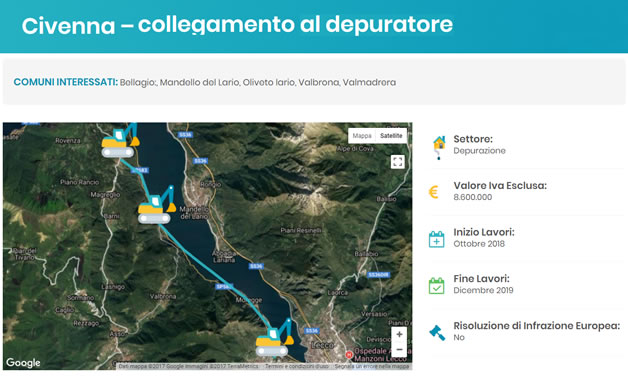Image resolution: width=628 pixels, height=384 pixels.
Task: Click the gavel Infrazione Europea icon
Action: click(437, 333)
